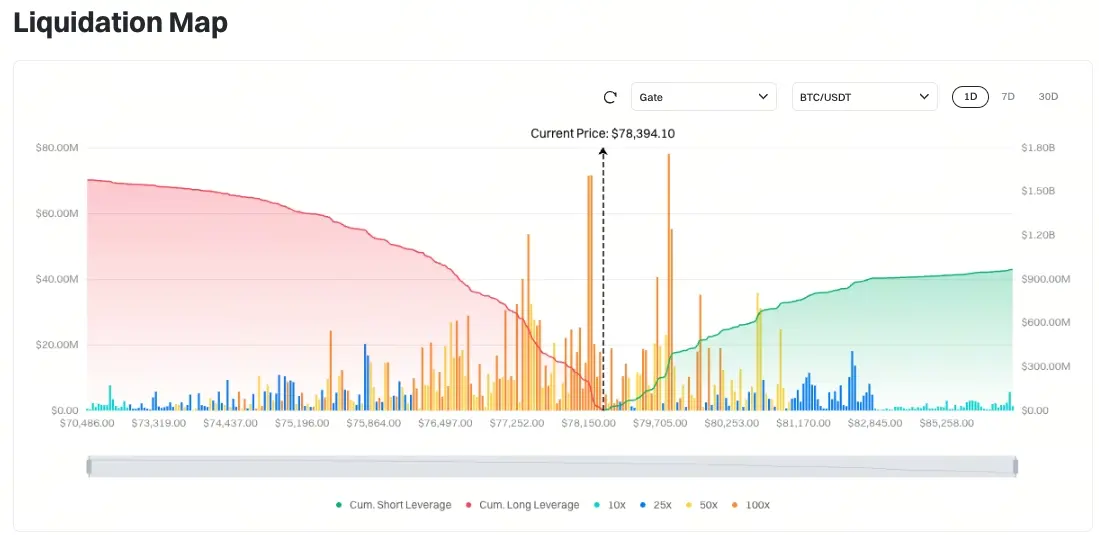Click the $78,150.00 price axis label
Screen dimensions: 1099x535
click(x=588, y=424)
